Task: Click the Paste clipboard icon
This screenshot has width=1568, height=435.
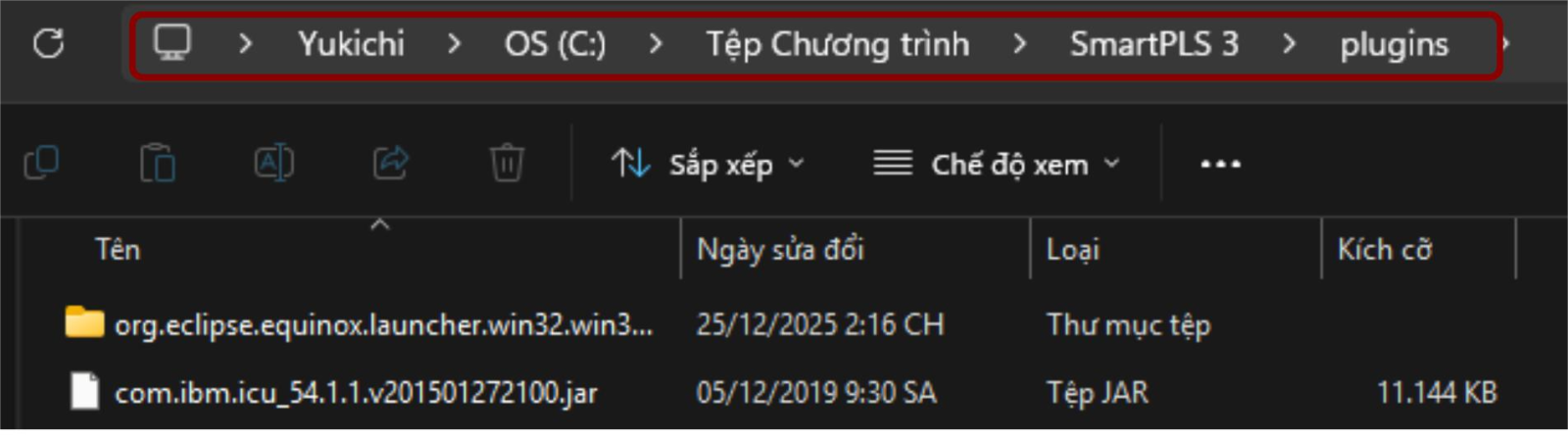Action: click(157, 163)
